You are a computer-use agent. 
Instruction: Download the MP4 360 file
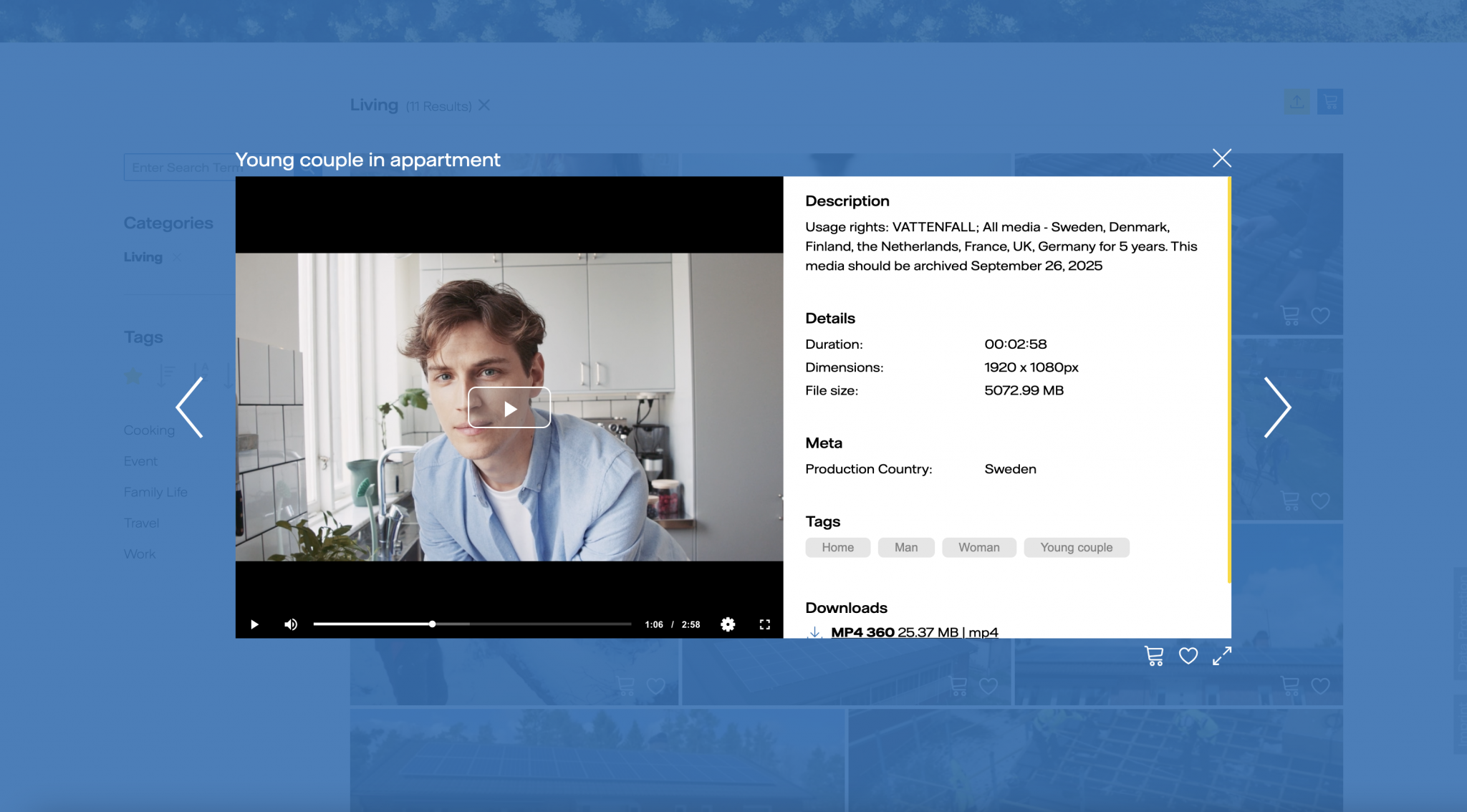coord(862,632)
